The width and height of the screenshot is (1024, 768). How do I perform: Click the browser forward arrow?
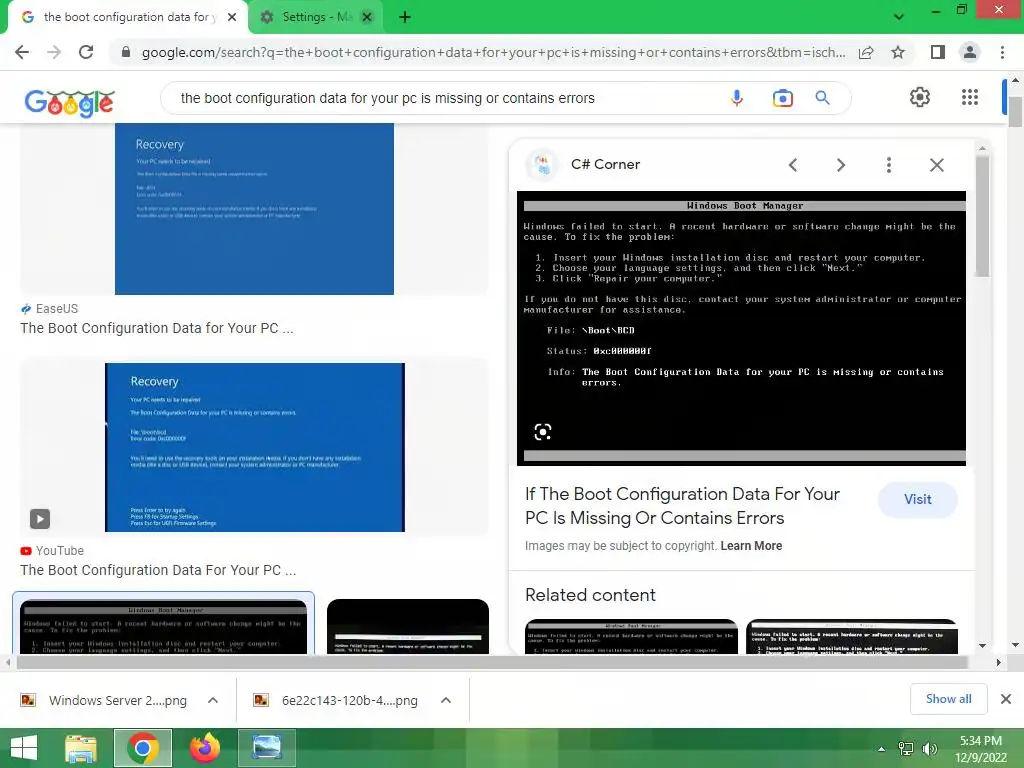click(x=54, y=52)
